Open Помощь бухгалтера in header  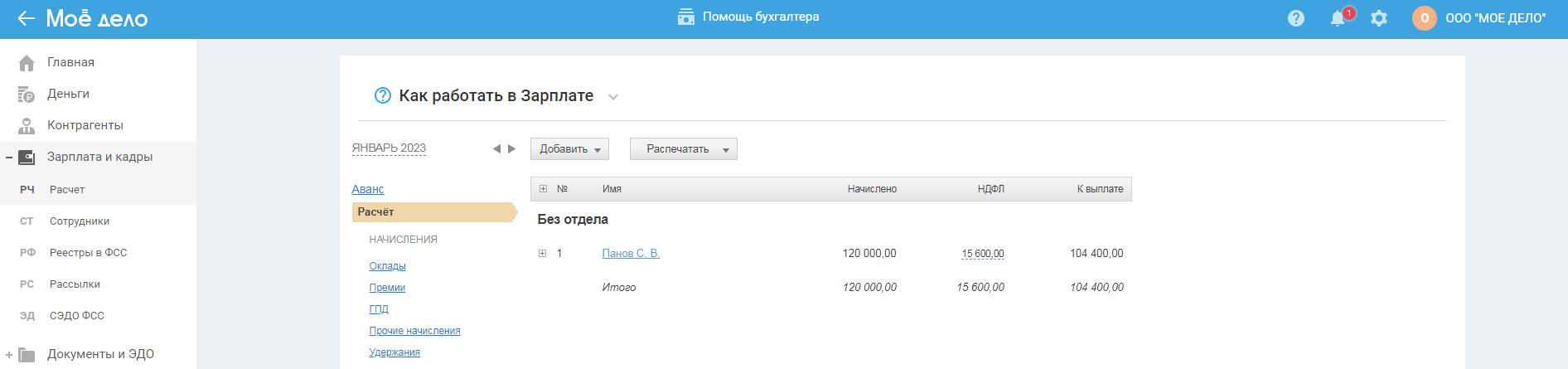click(x=749, y=17)
